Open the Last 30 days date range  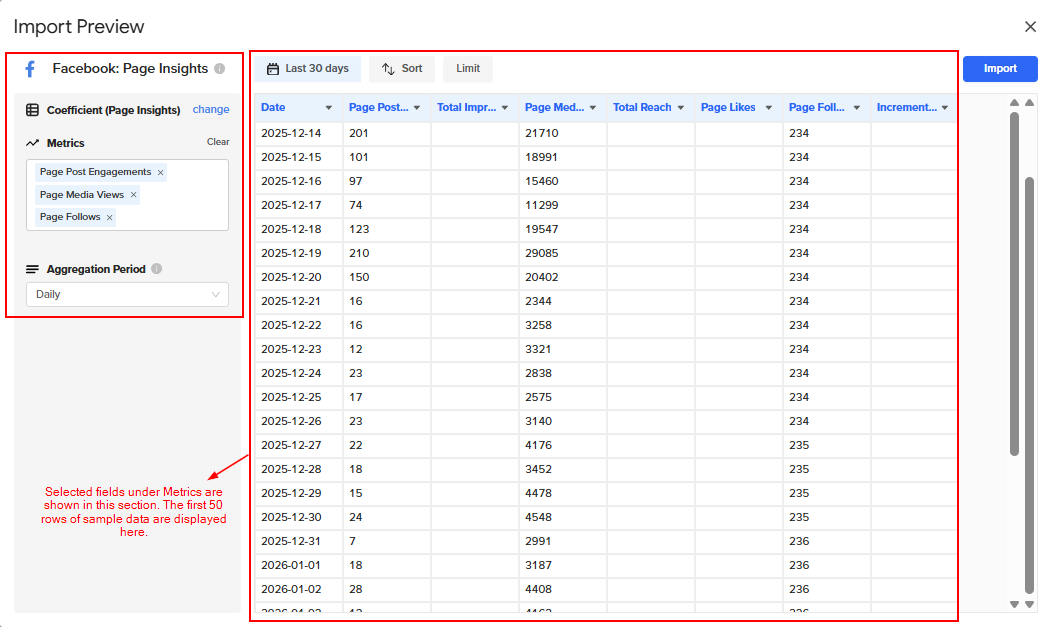pyautogui.click(x=307, y=69)
